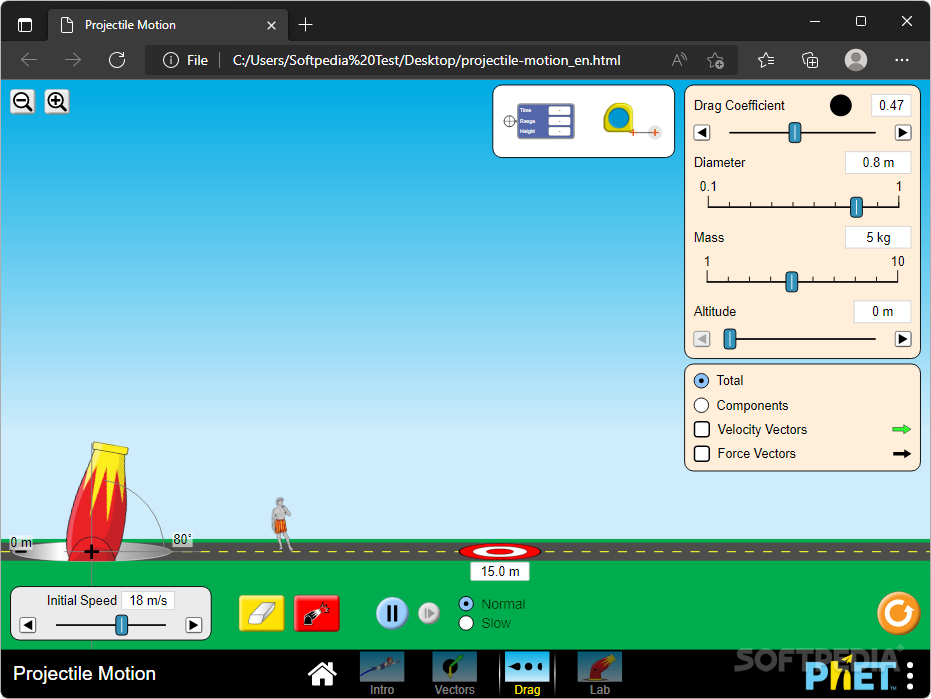Click the 80° cannon angle label
931x699 pixels.
click(182, 539)
